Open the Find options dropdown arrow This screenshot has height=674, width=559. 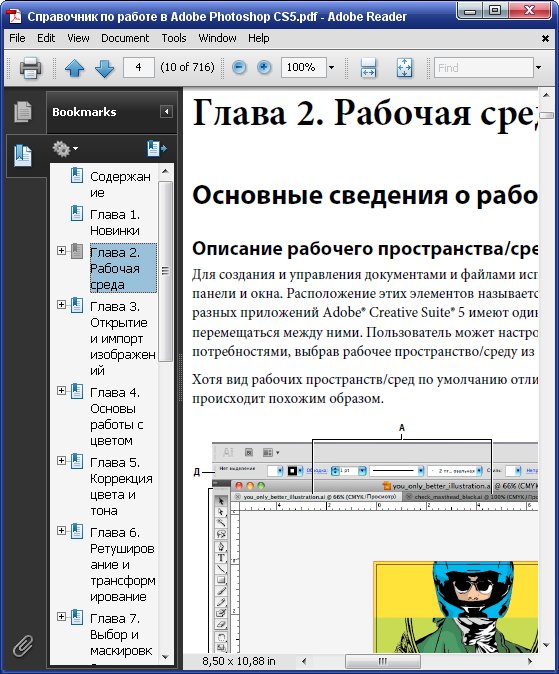[538, 67]
